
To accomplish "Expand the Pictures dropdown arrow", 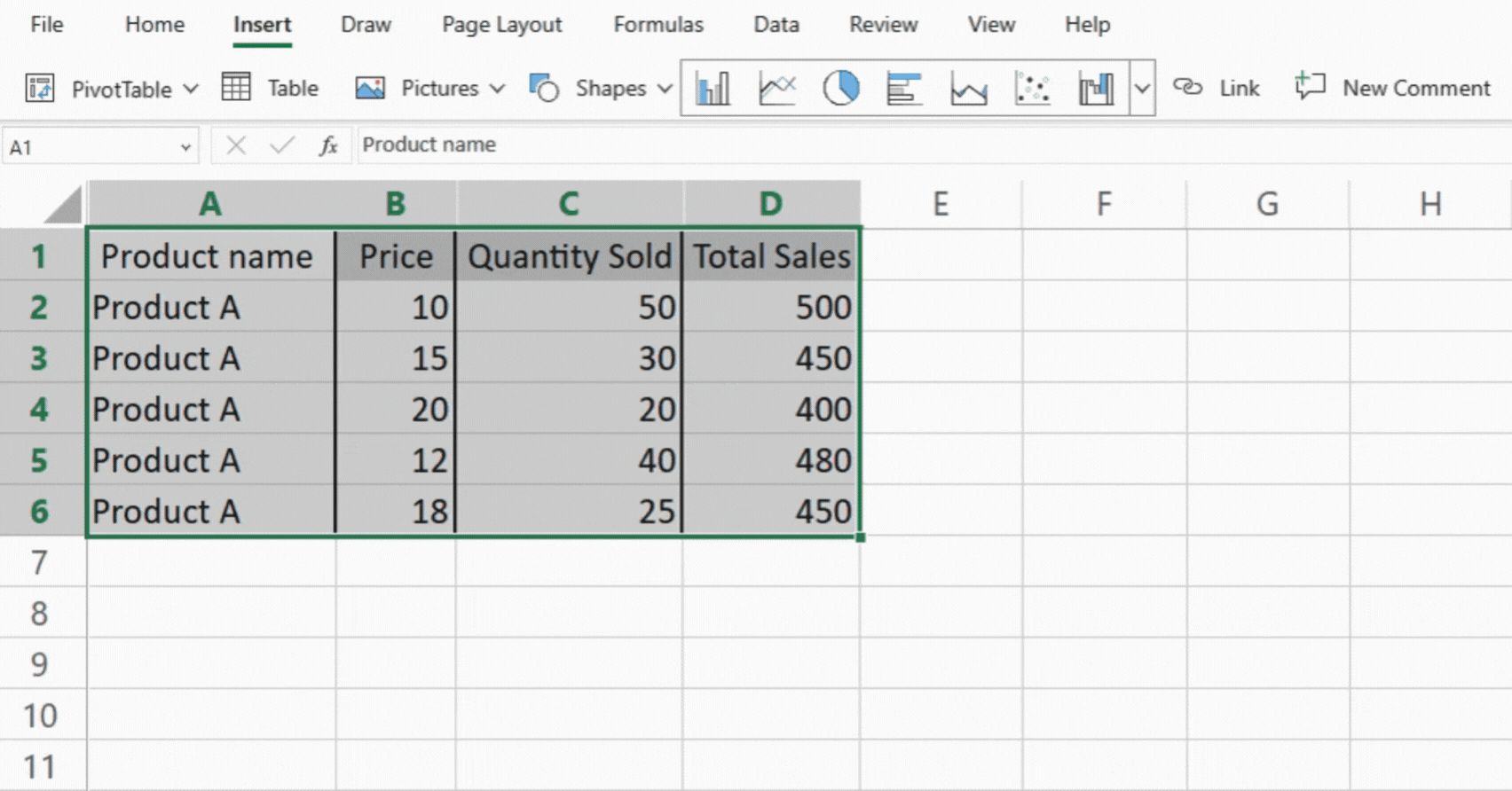I will point(498,89).
